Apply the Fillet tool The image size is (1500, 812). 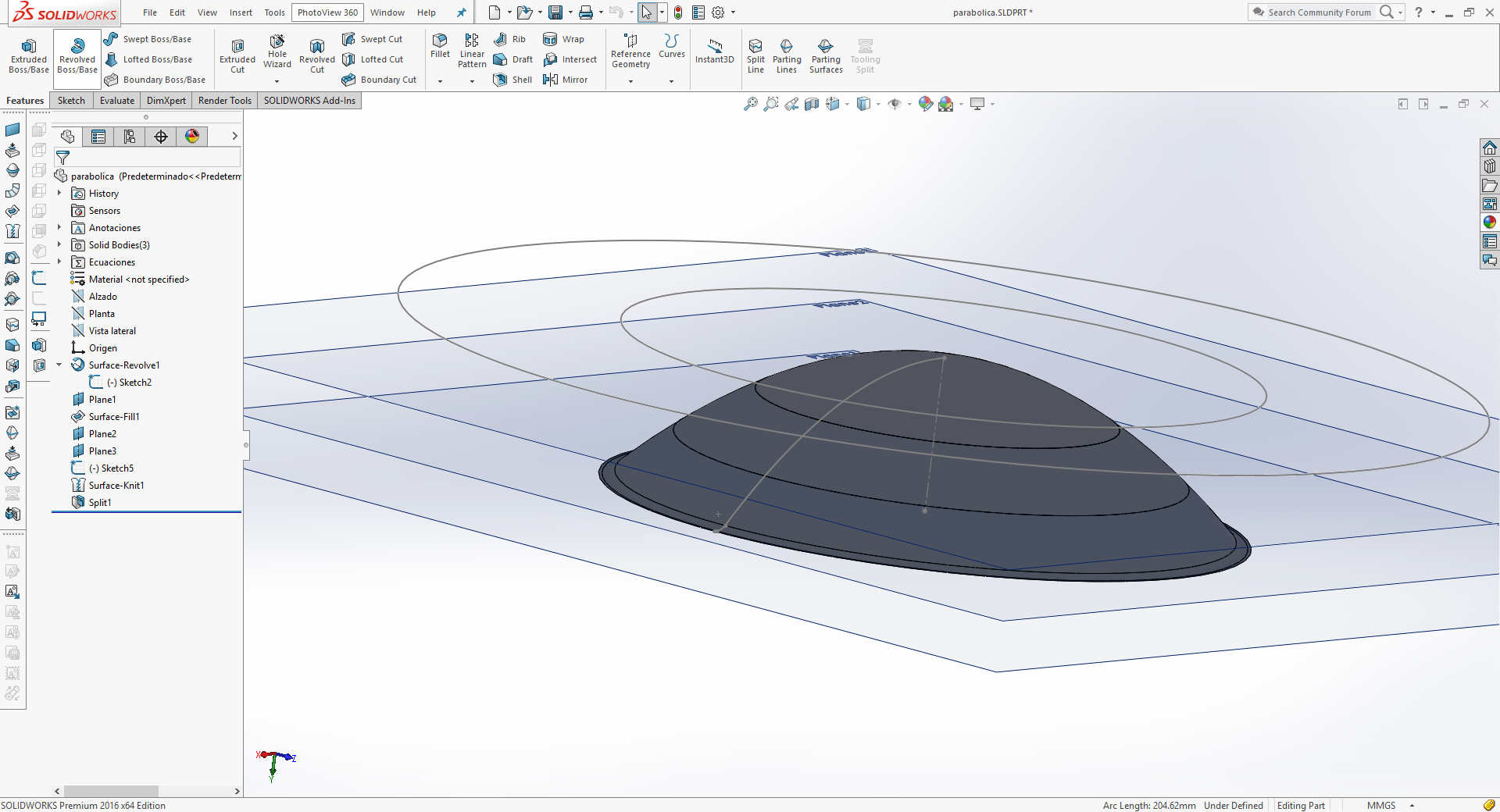[440, 45]
